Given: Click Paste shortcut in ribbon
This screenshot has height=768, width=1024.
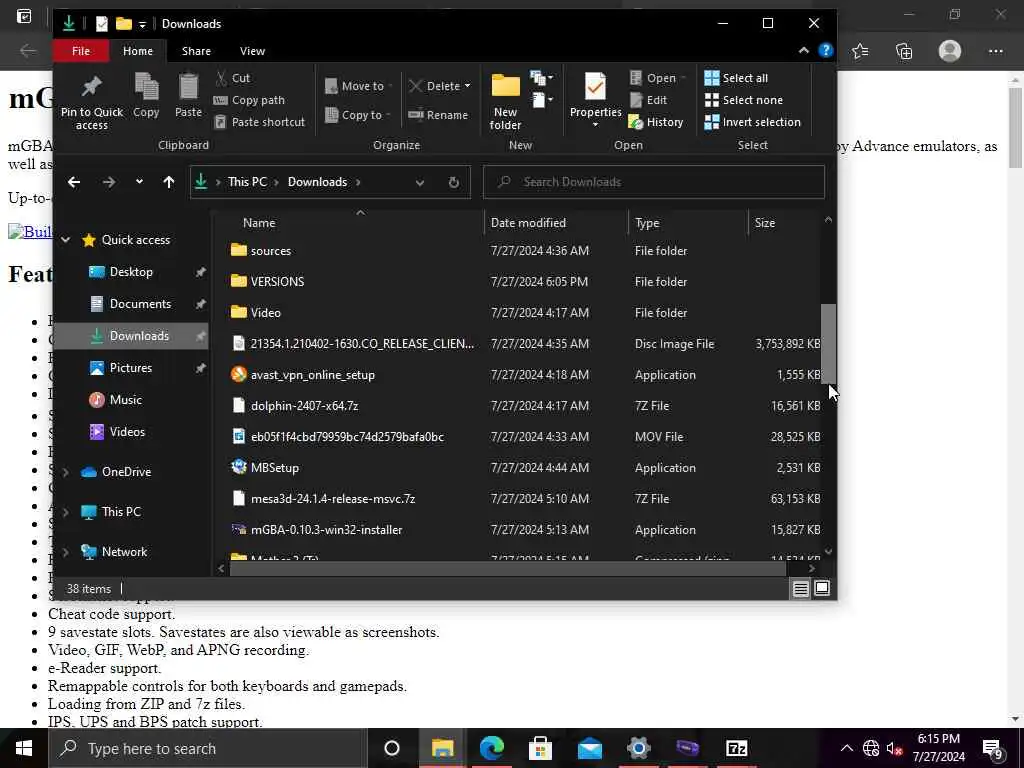Looking at the screenshot, I should (x=260, y=122).
